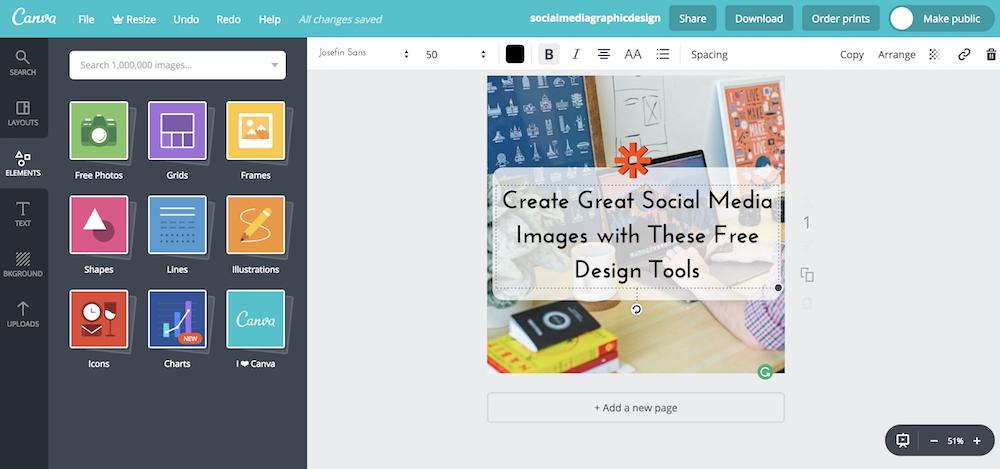Open the File menu
1000x469 pixels.
[x=86, y=19]
